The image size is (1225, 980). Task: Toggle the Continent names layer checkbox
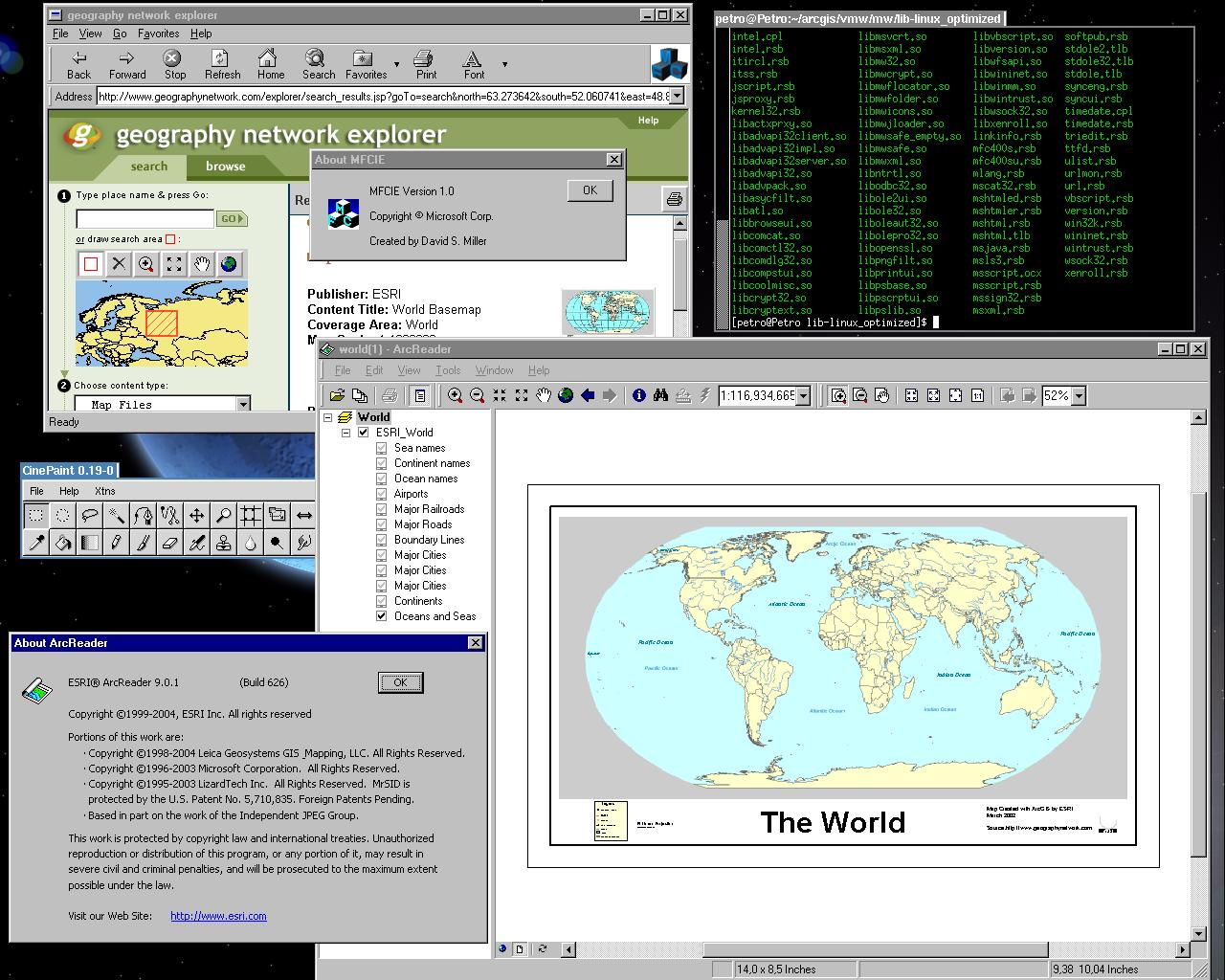click(x=382, y=463)
